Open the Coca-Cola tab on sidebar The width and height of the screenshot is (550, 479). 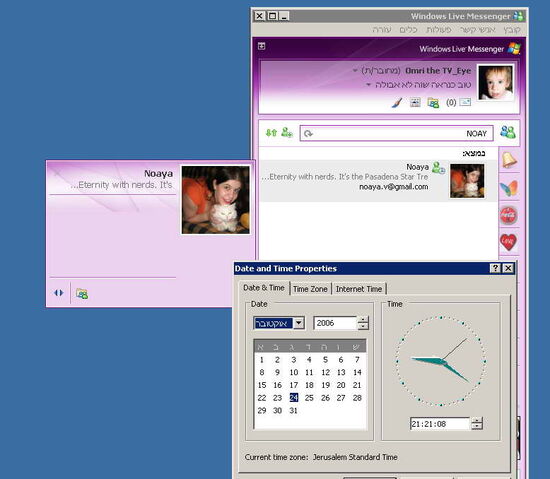tap(508, 215)
